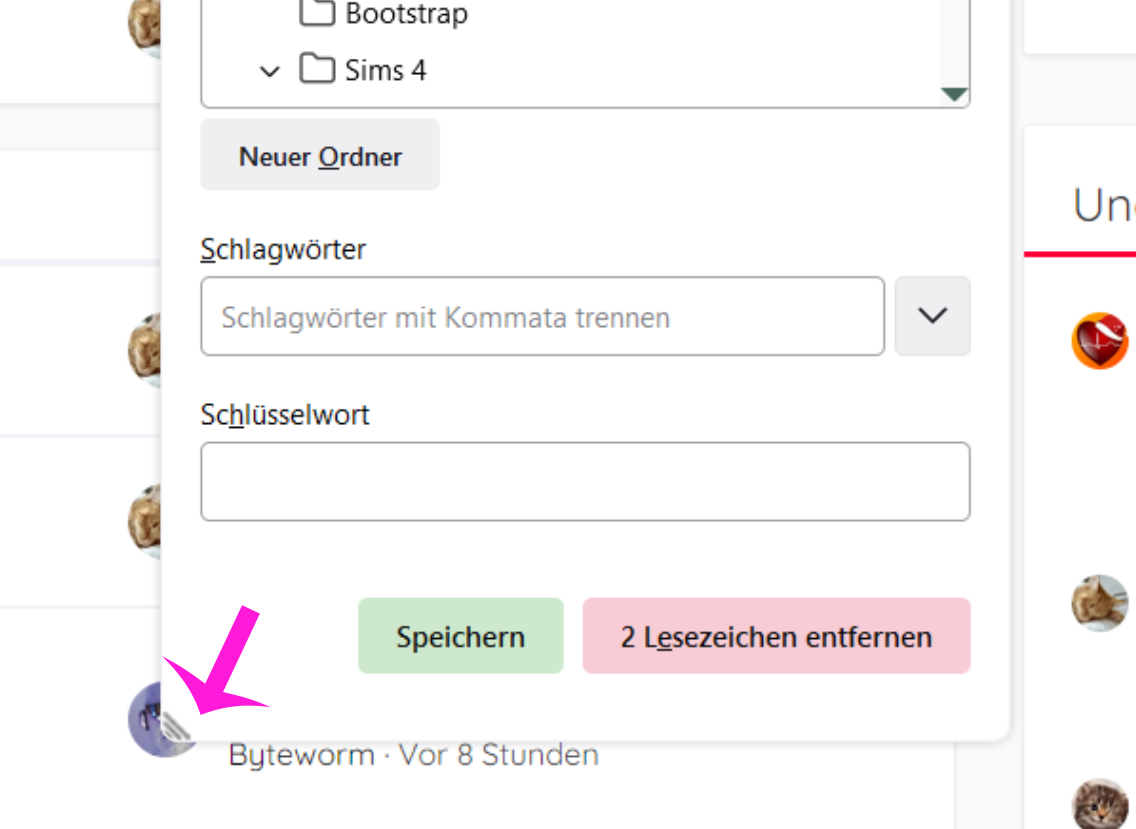Select the Bootstrap folder label
1136x829 pixels.
[406, 14]
